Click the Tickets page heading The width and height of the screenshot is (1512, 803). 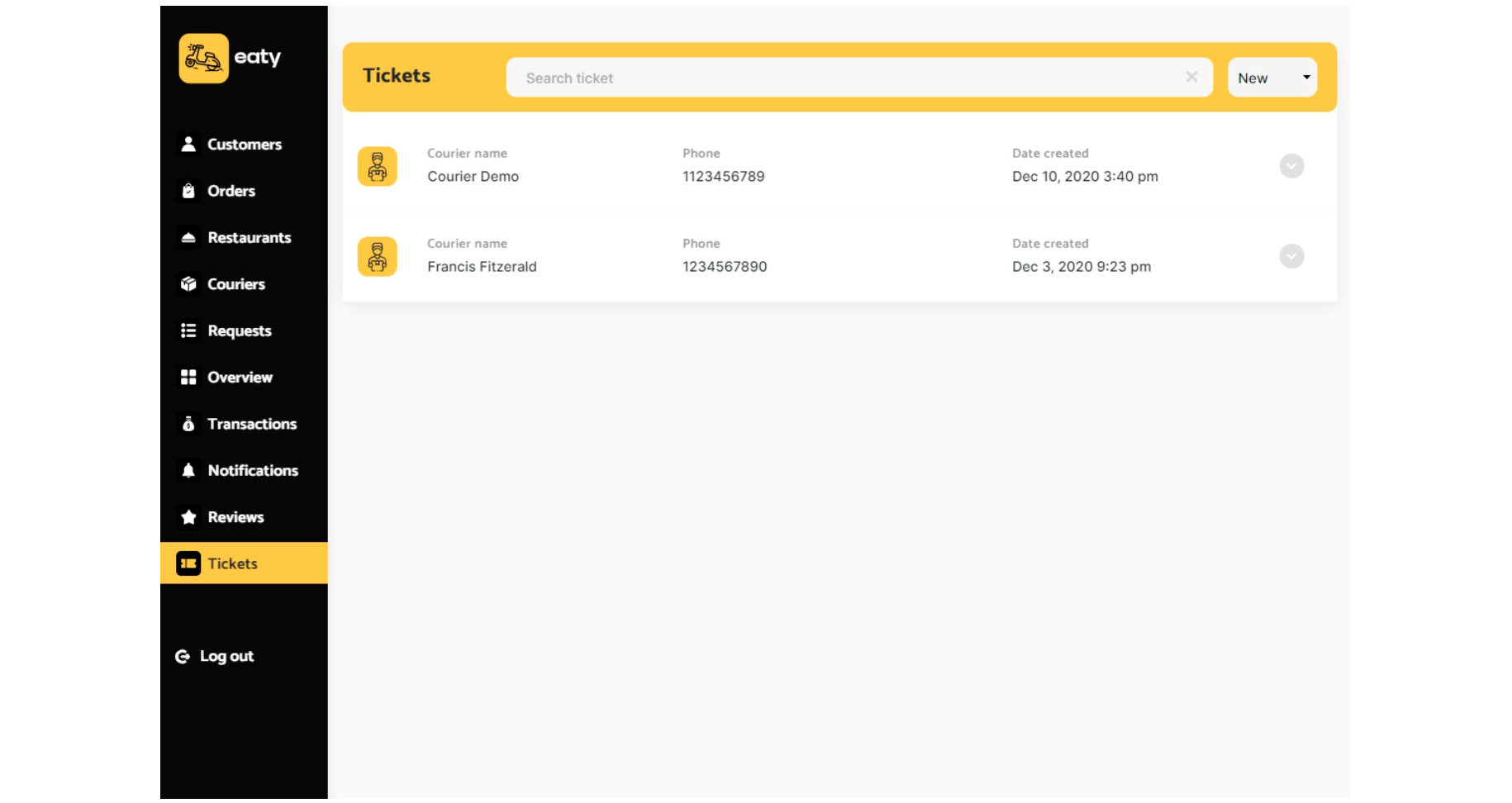pos(397,76)
